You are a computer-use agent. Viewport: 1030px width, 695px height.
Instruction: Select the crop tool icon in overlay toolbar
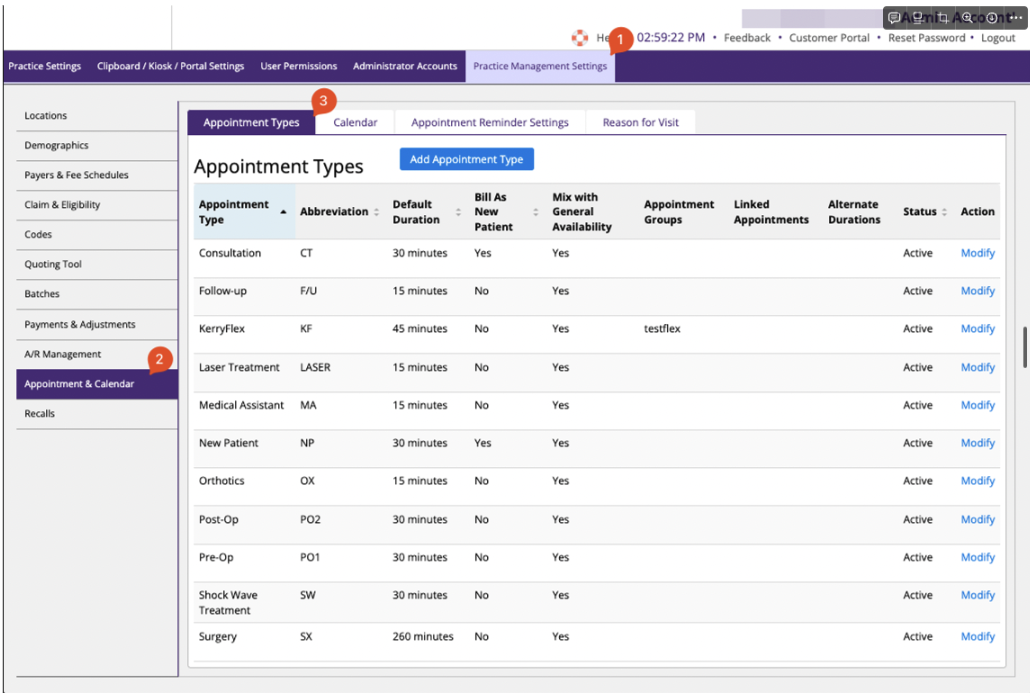click(x=943, y=18)
